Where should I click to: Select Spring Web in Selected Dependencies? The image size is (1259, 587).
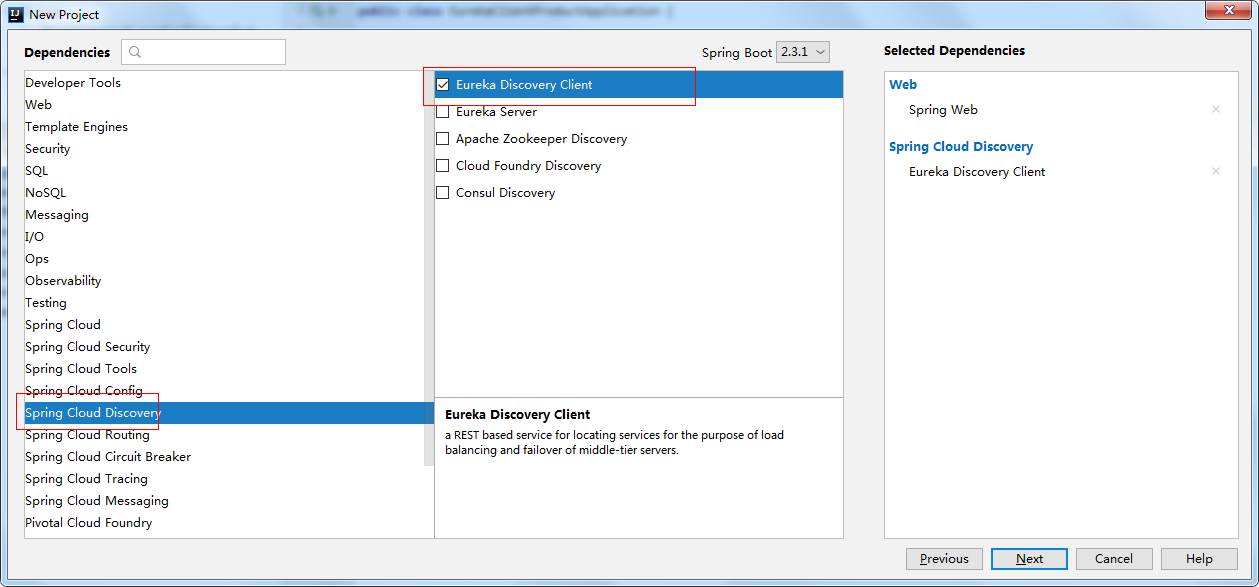943,110
